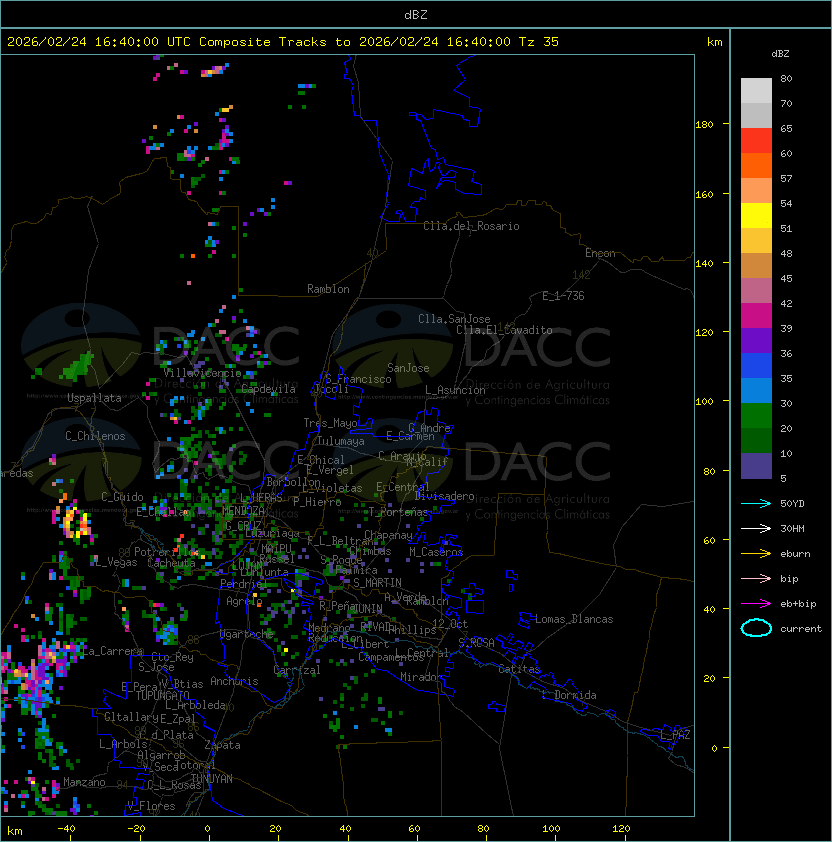Click the 'Carrizal' map label

(x=297, y=670)
